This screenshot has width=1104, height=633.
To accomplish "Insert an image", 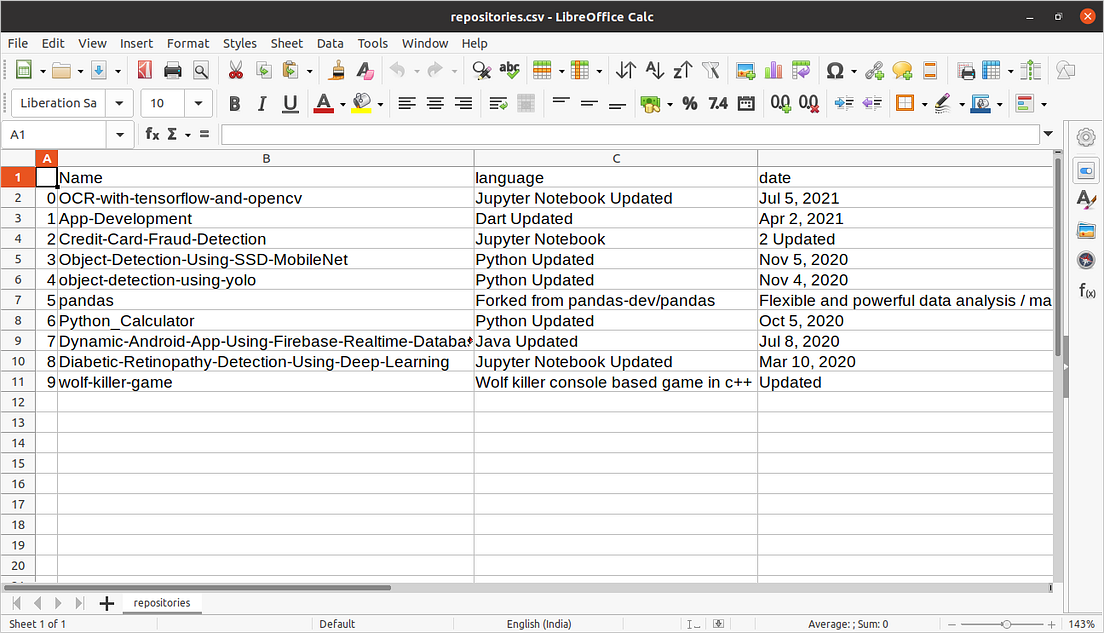I will pyautogui.click(x=746, y=70).
